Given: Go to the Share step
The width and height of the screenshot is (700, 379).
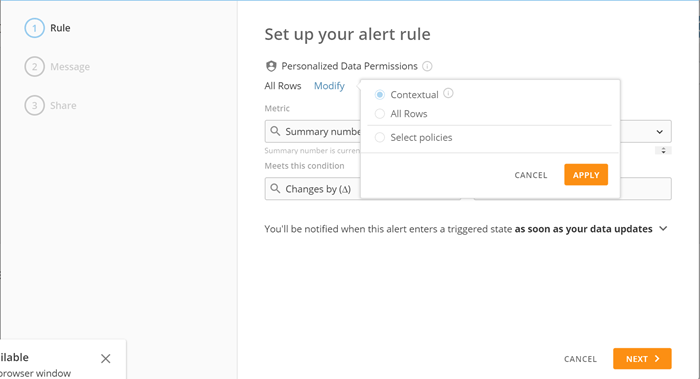Looking at the screenshot, I should (63, 105).
